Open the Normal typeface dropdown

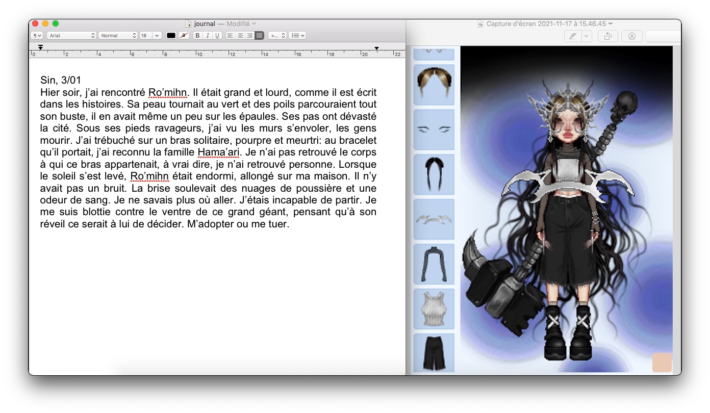pyautogui.click(x=118, y=35)
